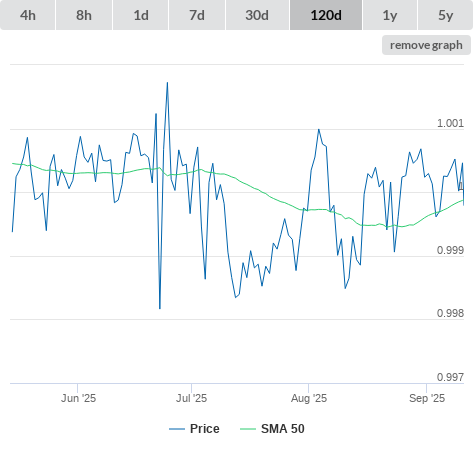This screenshot has width=474, height=455.
Task: Toggle the Price series in legend
Action: [x=205, y=429]
